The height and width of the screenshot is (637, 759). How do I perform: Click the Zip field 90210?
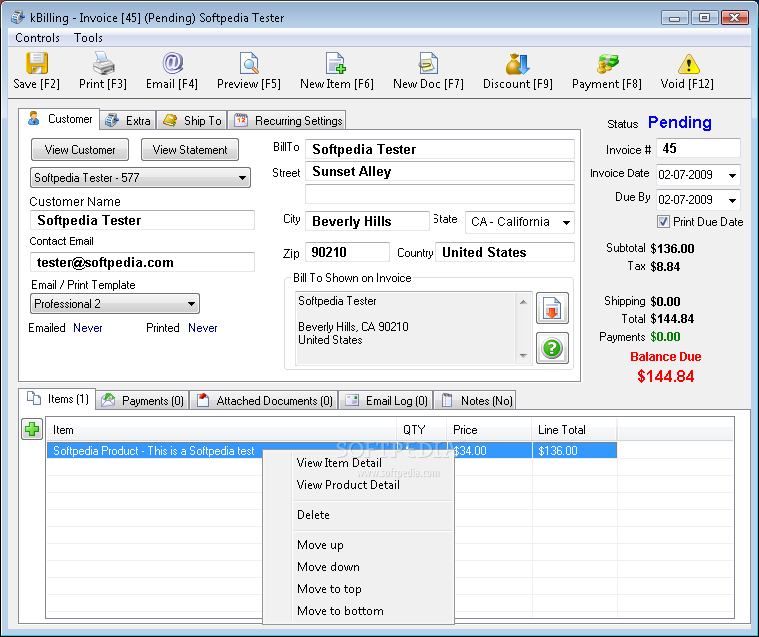click(x=347, y=252)
